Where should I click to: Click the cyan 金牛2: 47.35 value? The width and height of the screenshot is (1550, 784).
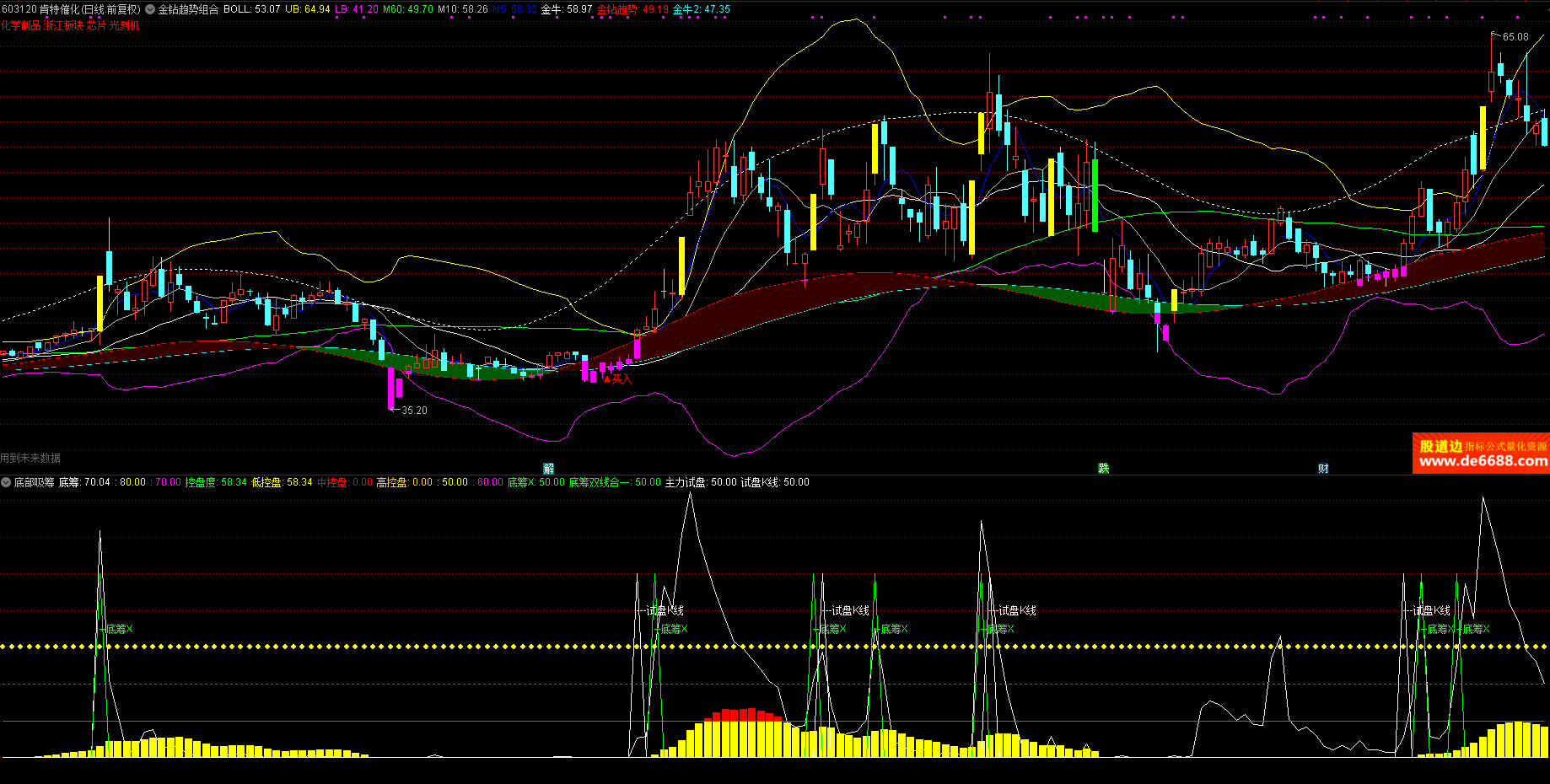[x=701, y=9]
